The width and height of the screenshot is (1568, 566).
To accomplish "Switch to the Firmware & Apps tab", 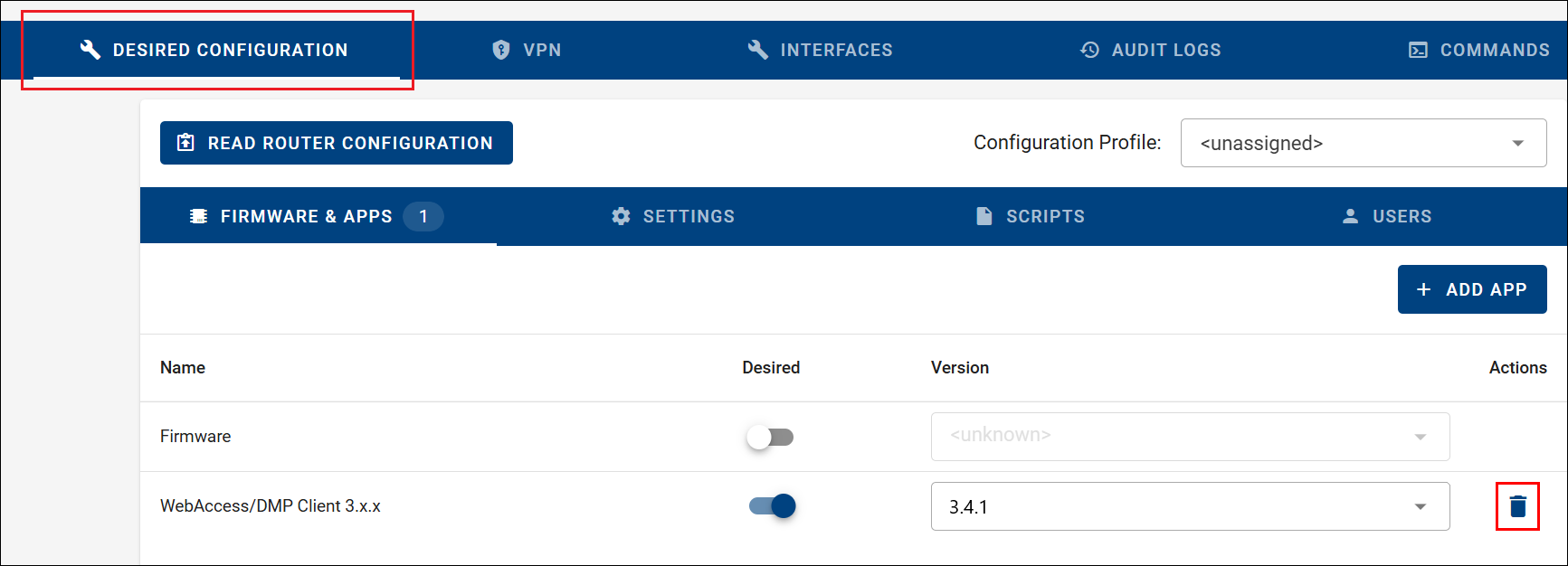I will coord(318,216).
